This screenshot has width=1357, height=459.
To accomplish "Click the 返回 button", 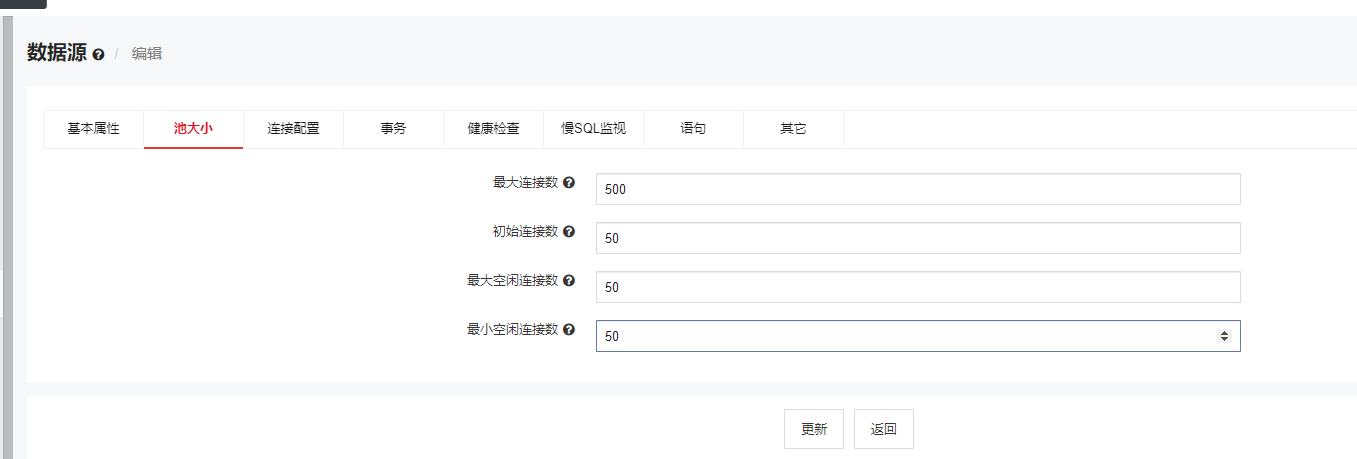I will (884, 429).
